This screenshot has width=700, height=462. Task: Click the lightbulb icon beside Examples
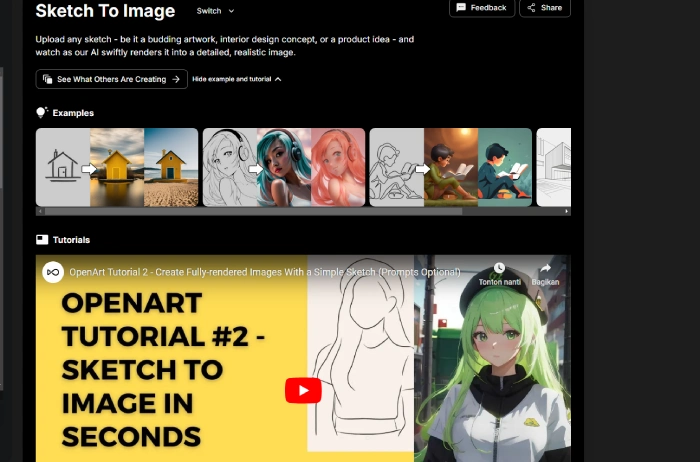(x=42, y=112)
